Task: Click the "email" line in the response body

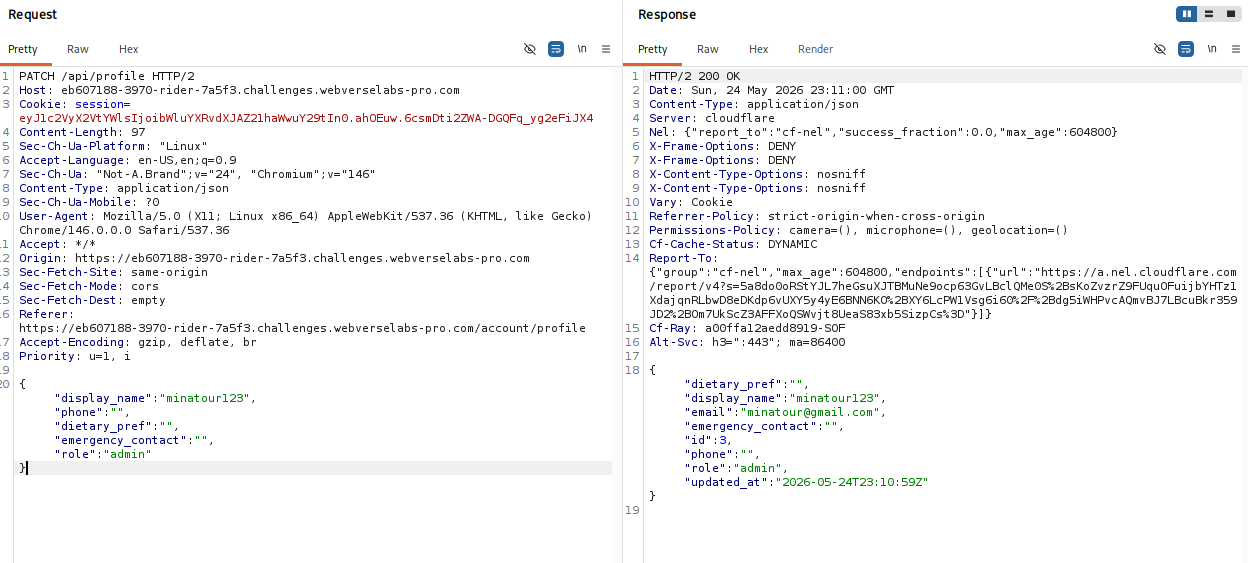Action: coord(785,412)
